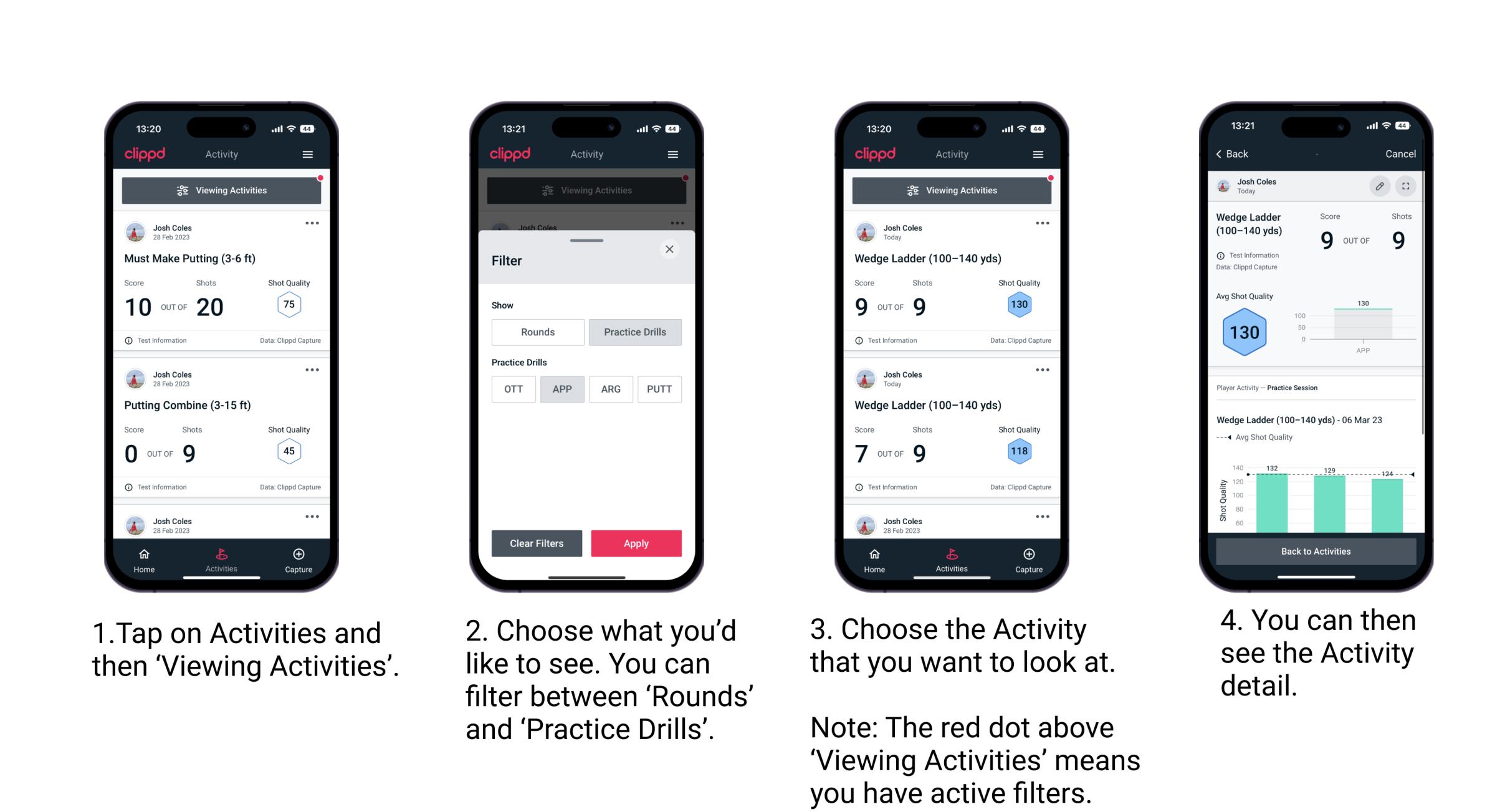1510x812 pixels.
Task: Toggle APP practice drill filter chip
Action: (x=561, y=389)
